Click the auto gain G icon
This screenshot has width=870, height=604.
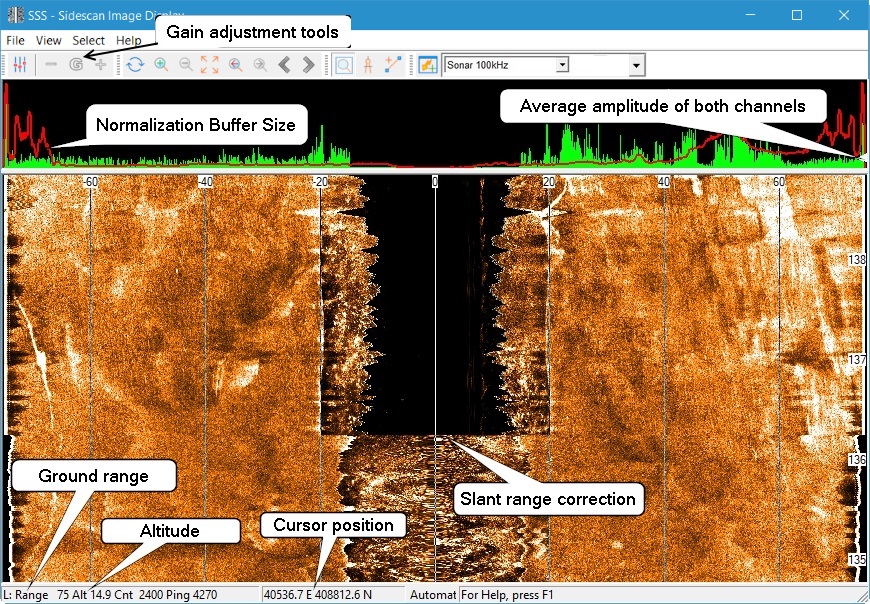[76, 65]
